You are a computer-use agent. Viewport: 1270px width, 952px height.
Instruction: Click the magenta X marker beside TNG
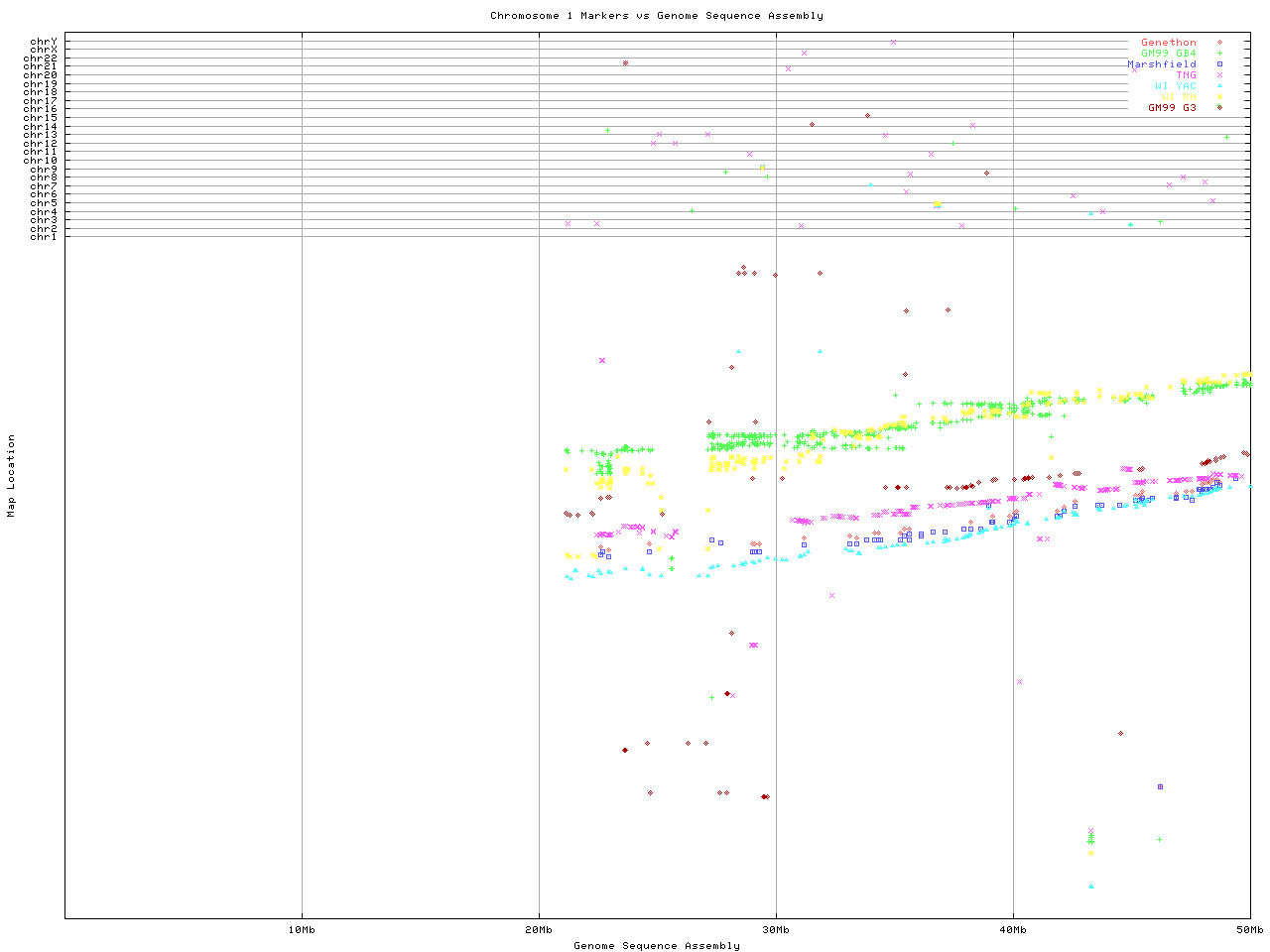(1219, 75)
